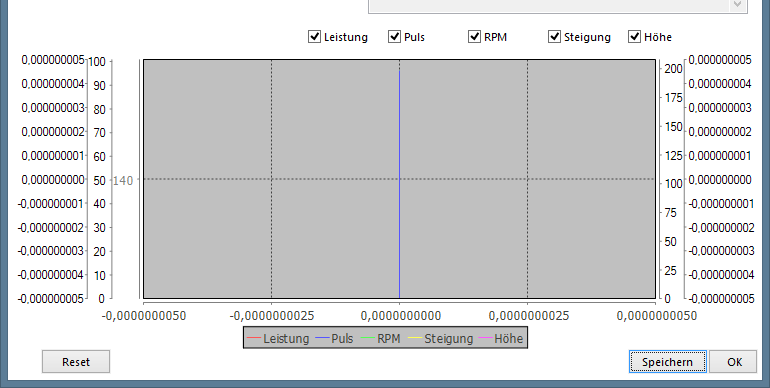770x388 pixels.
Task: Click the 140 marker label
Action: tap(123, 181)
